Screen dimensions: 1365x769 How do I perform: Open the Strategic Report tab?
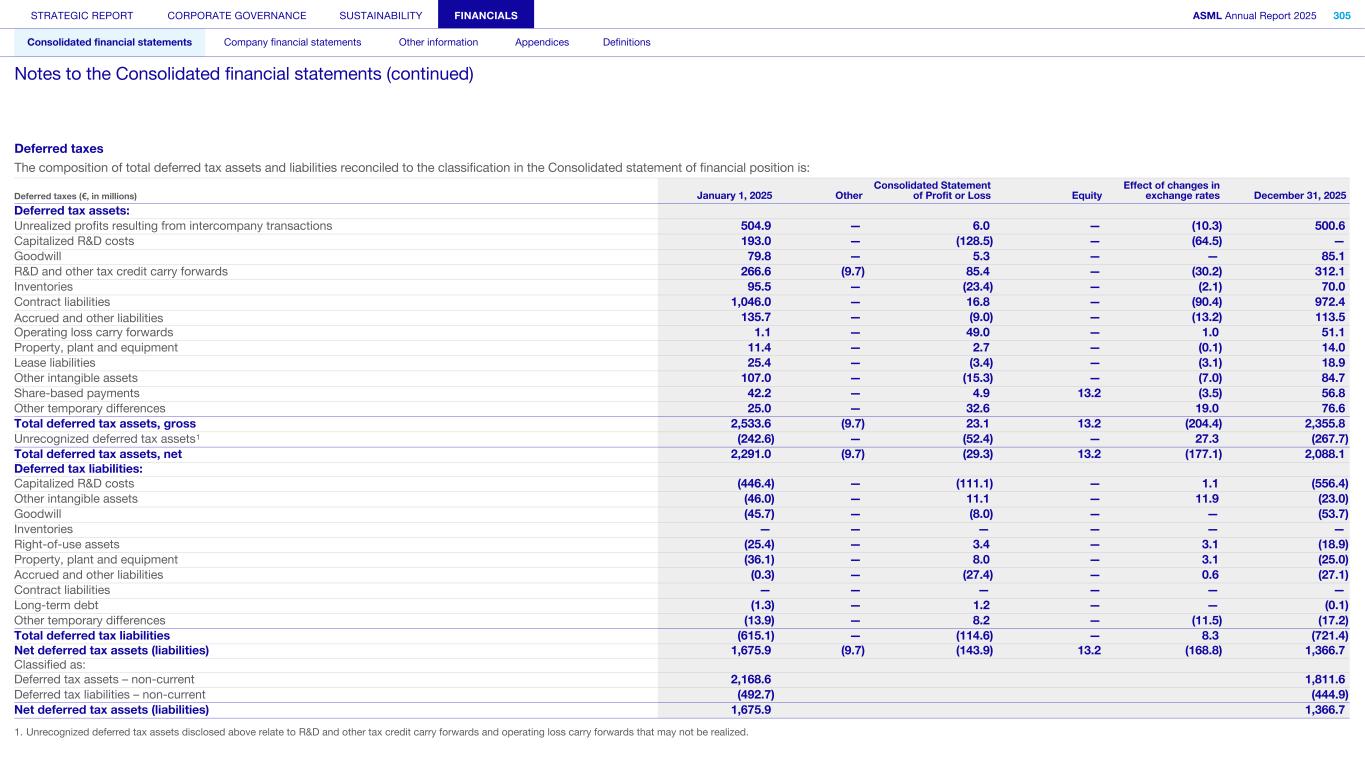pyautogui.click(x=82, y=15)
